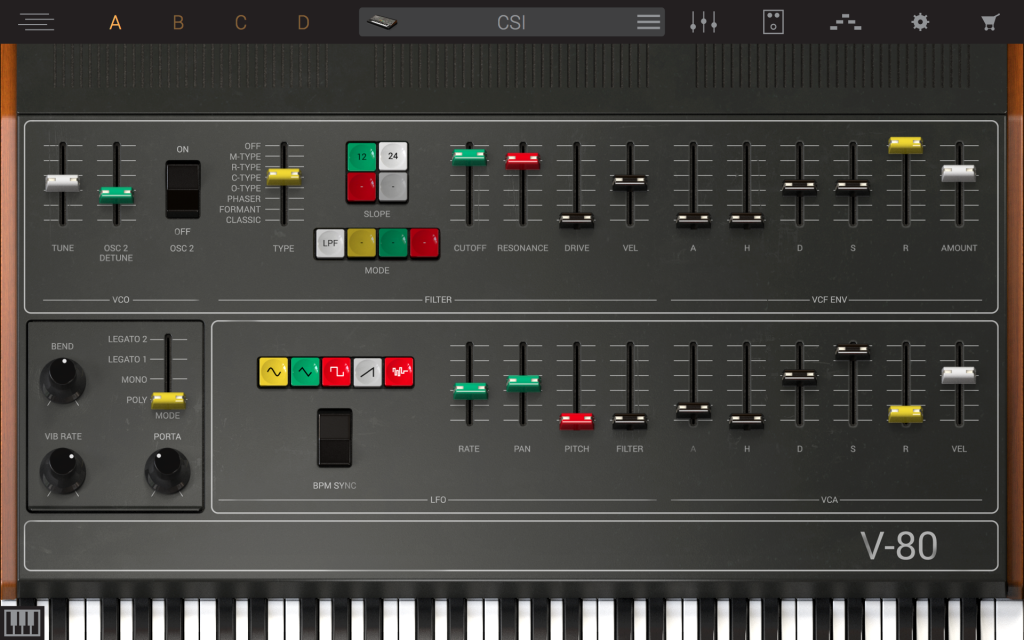Image resolution: width=1024 pixels, height=640 pixels.
Task: Open the CSI preset browser list menu
Action: [x=648, y=22]
